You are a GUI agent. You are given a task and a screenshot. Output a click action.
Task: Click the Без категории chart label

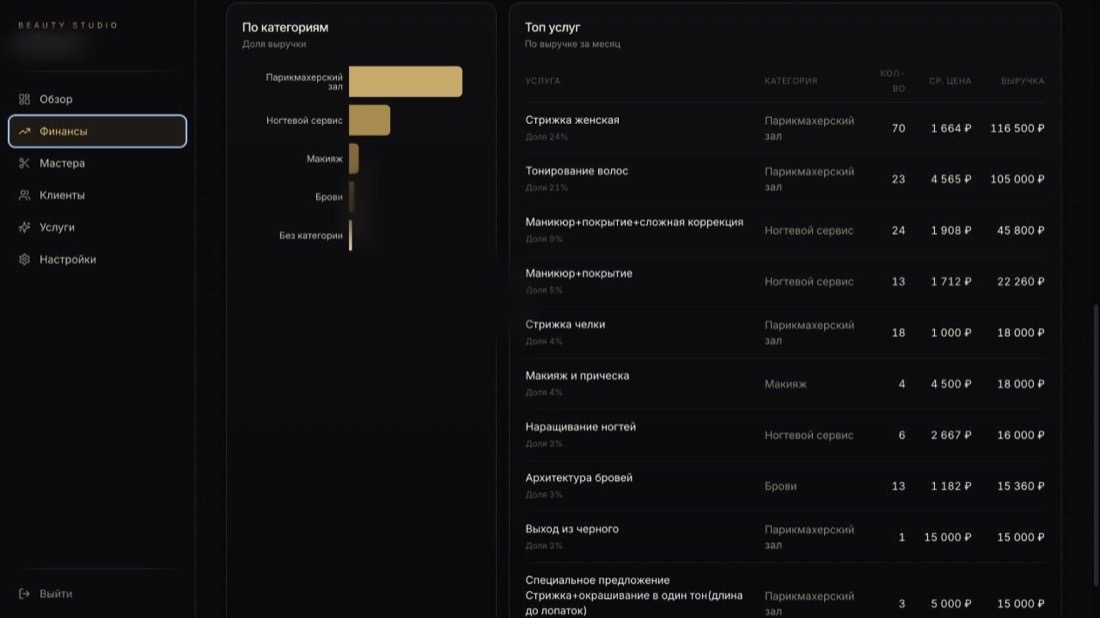(311, 236)
